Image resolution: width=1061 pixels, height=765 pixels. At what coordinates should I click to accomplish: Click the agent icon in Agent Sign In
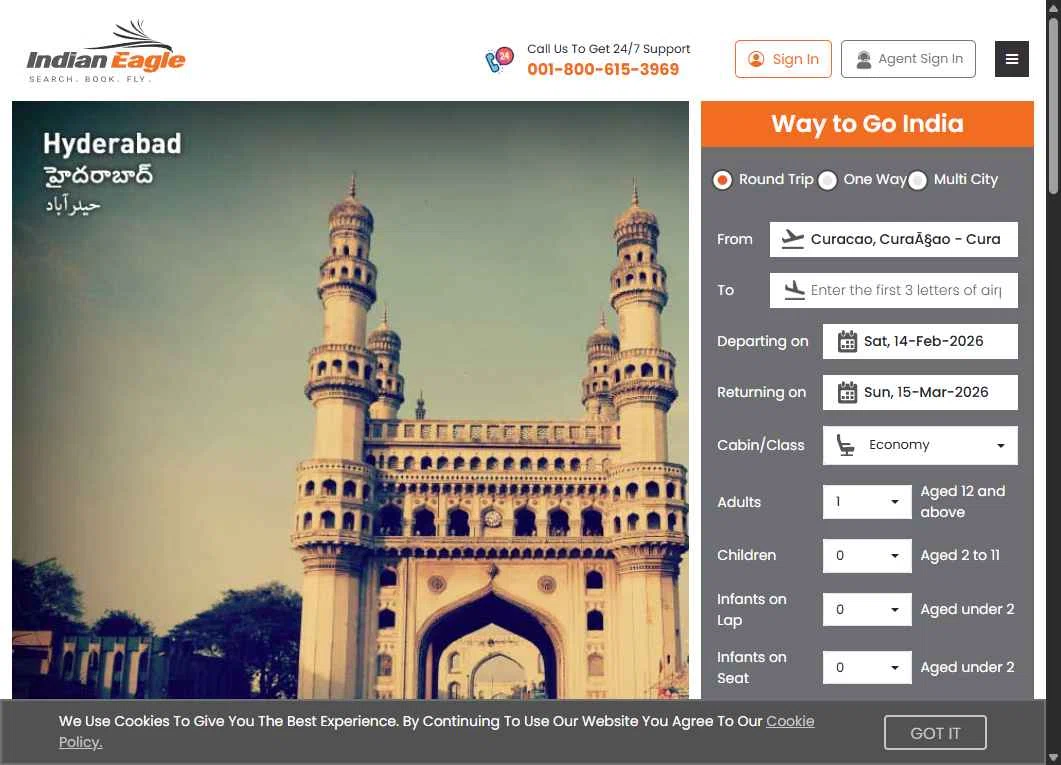pyautogui.click(x=863, y=60)
